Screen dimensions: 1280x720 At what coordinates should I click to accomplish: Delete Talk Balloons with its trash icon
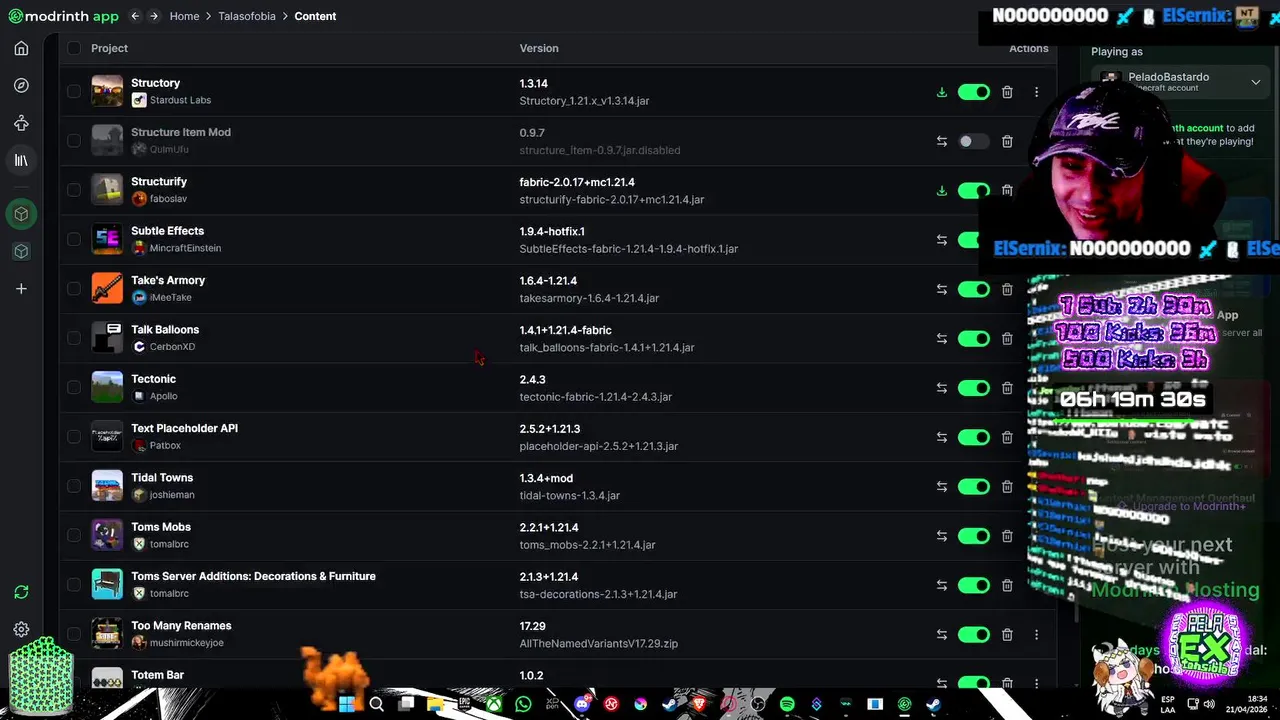pos(1007,338)
